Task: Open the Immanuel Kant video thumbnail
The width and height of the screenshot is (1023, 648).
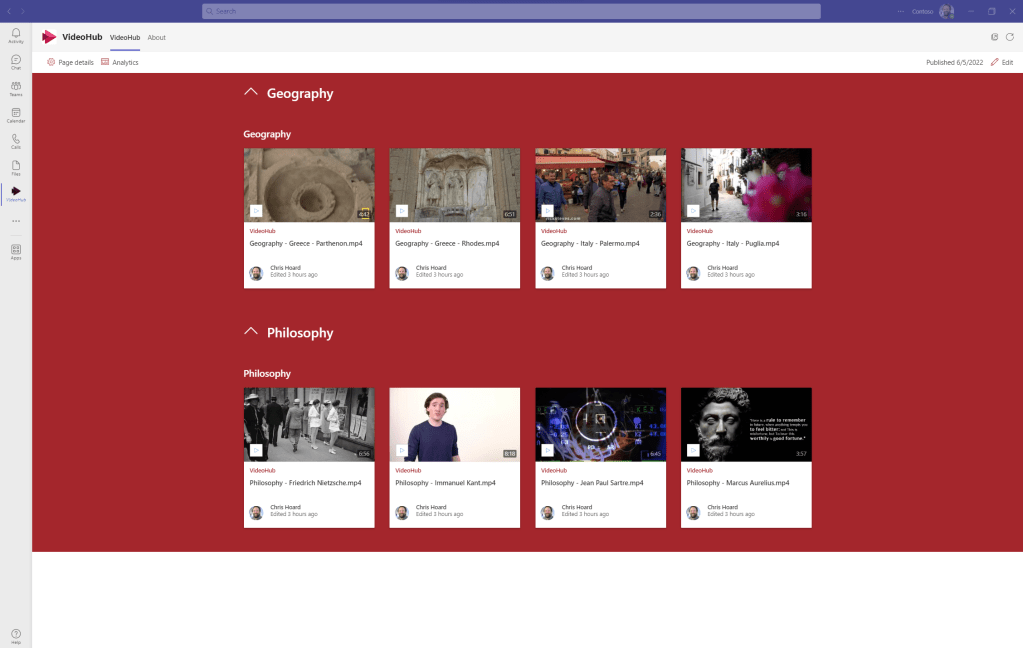Action: tap(454, 424)
